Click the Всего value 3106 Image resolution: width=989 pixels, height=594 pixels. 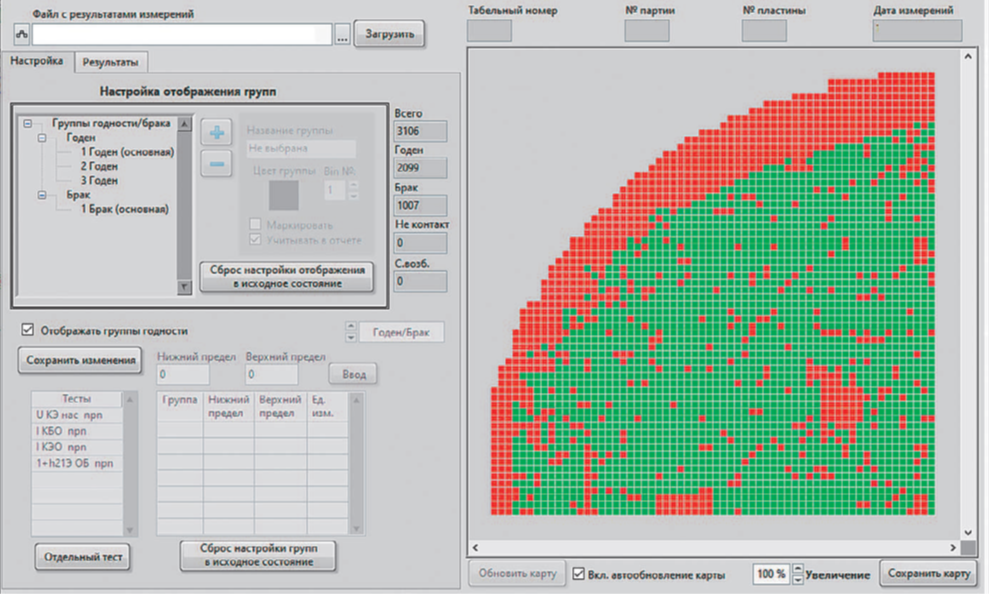coord(420,132)
